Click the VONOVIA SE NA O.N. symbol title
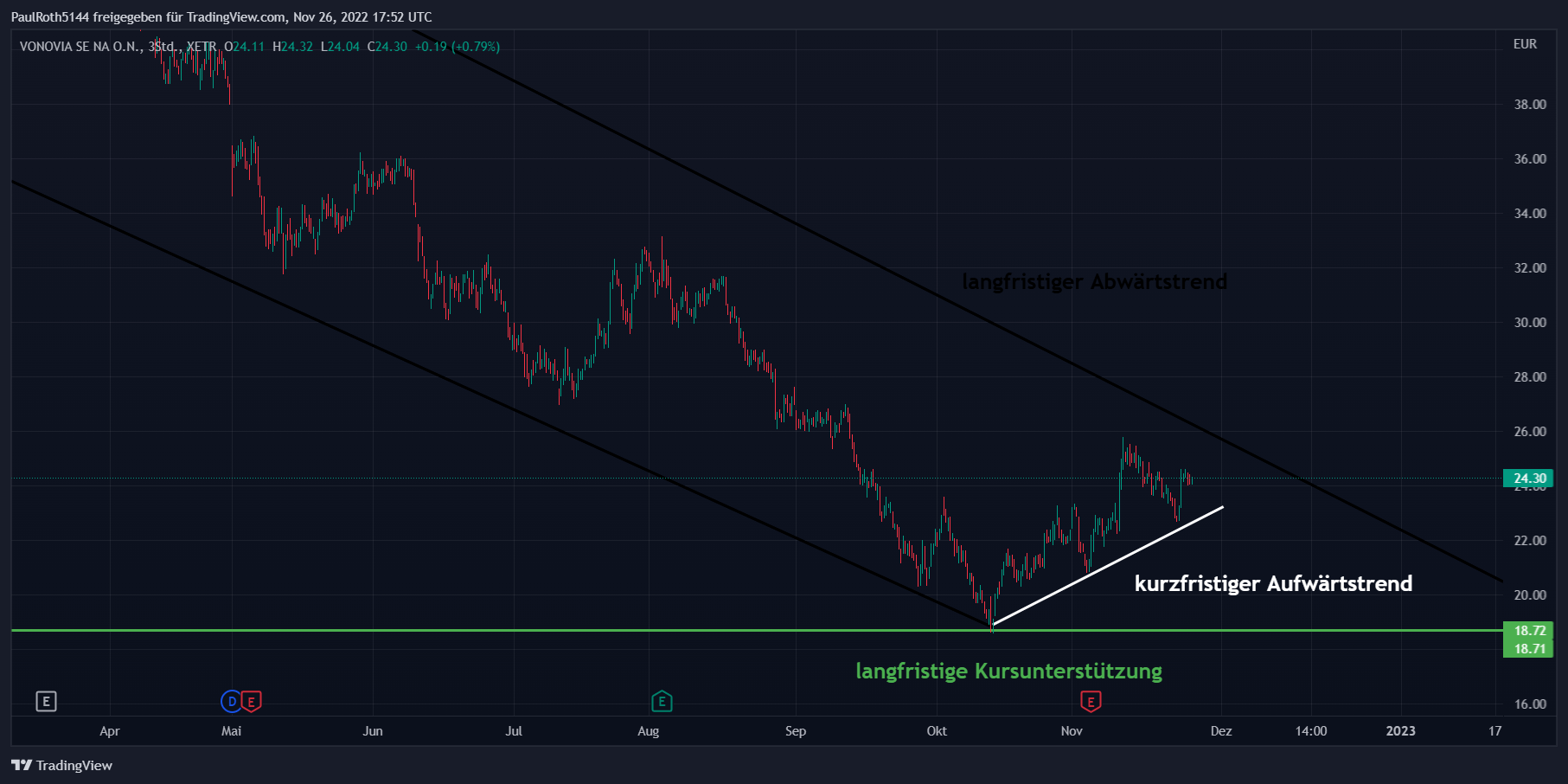1568x784 pixels. [x=81, y=47]
